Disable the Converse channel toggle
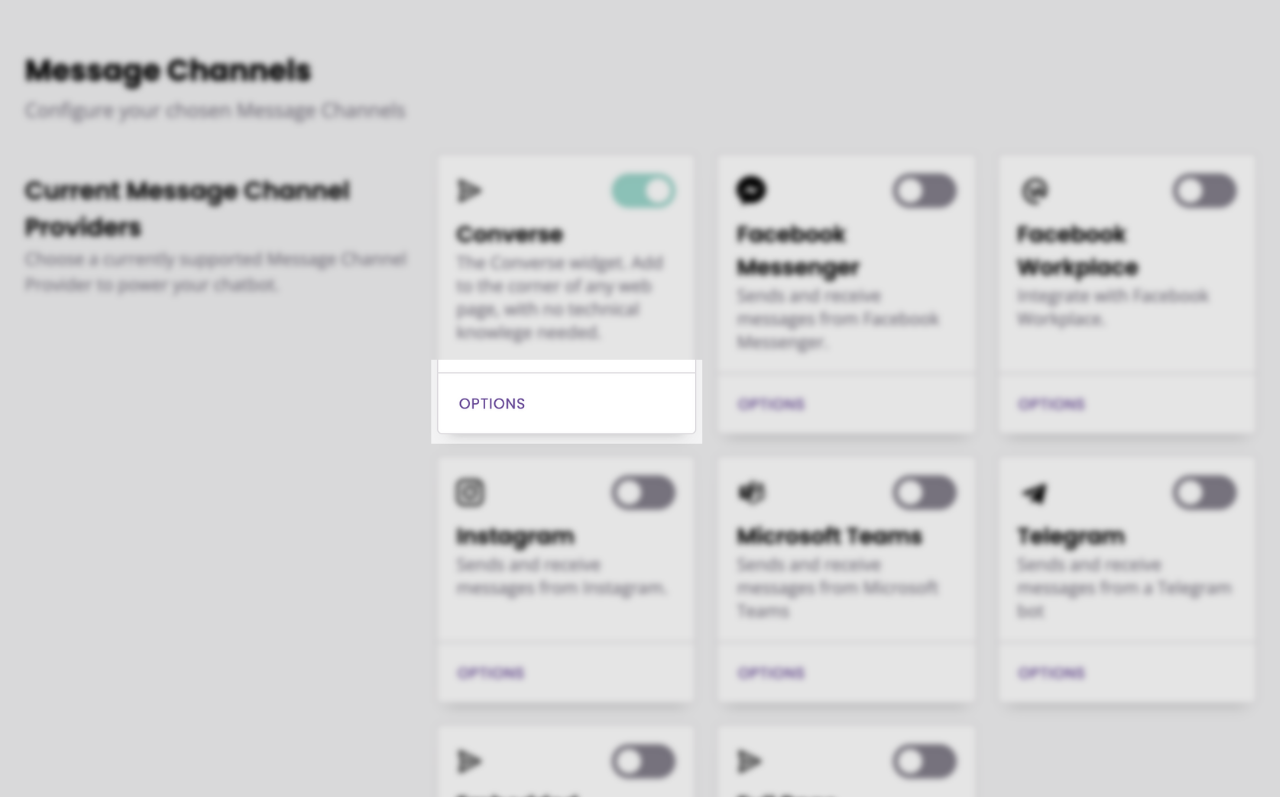The image size is (1280, 797). click(x=644, y=190)
